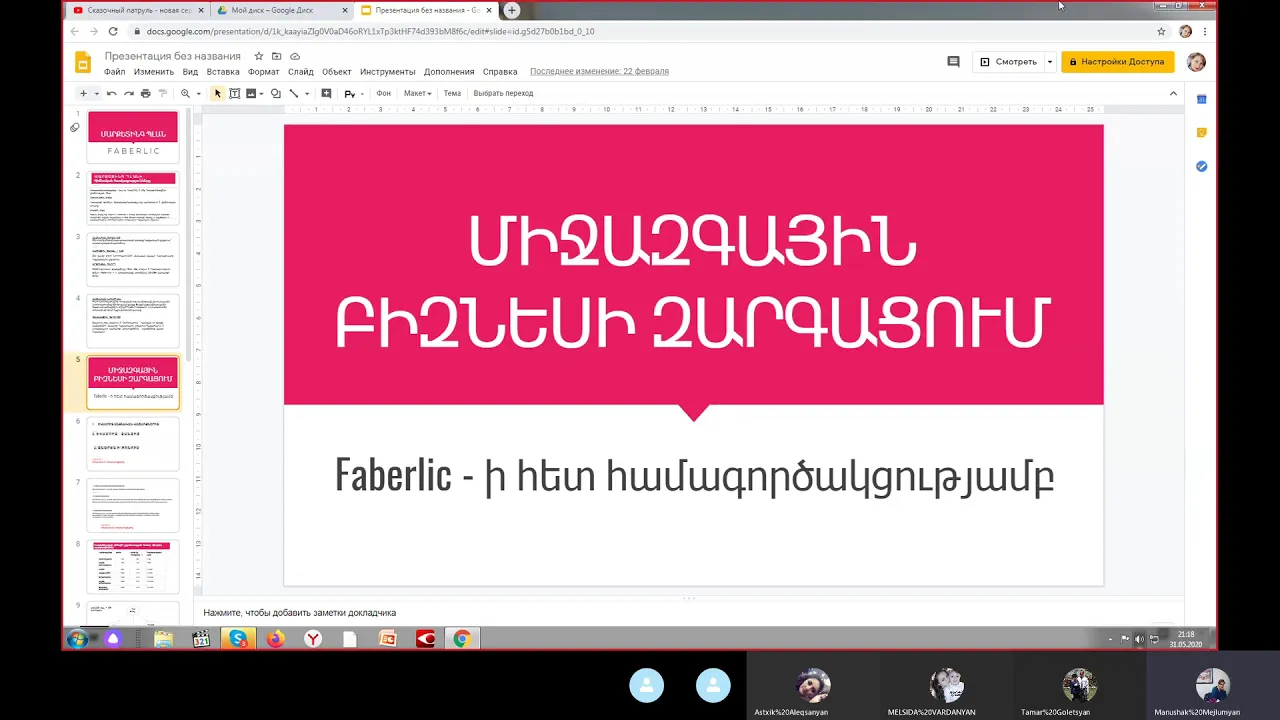Select the text box tool
The image size is (1280, 720).
click(x=234, y=93)
